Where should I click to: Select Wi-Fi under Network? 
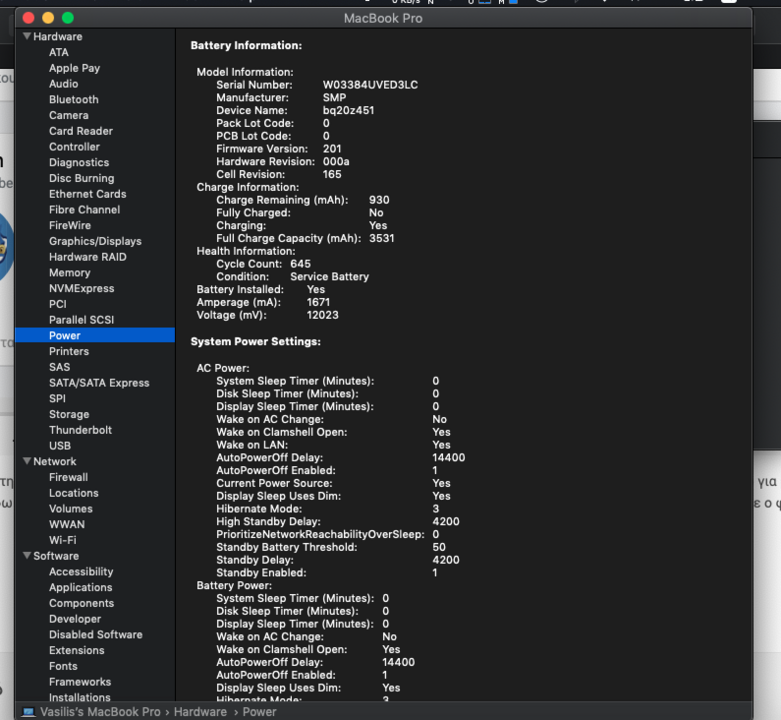point(63,540)
